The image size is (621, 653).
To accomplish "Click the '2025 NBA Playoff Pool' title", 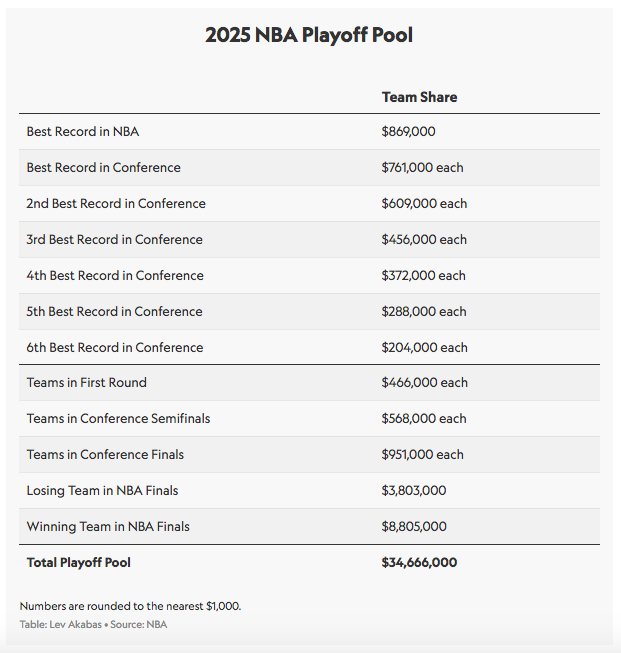I will pyautogui.click(x=309, y=35).
